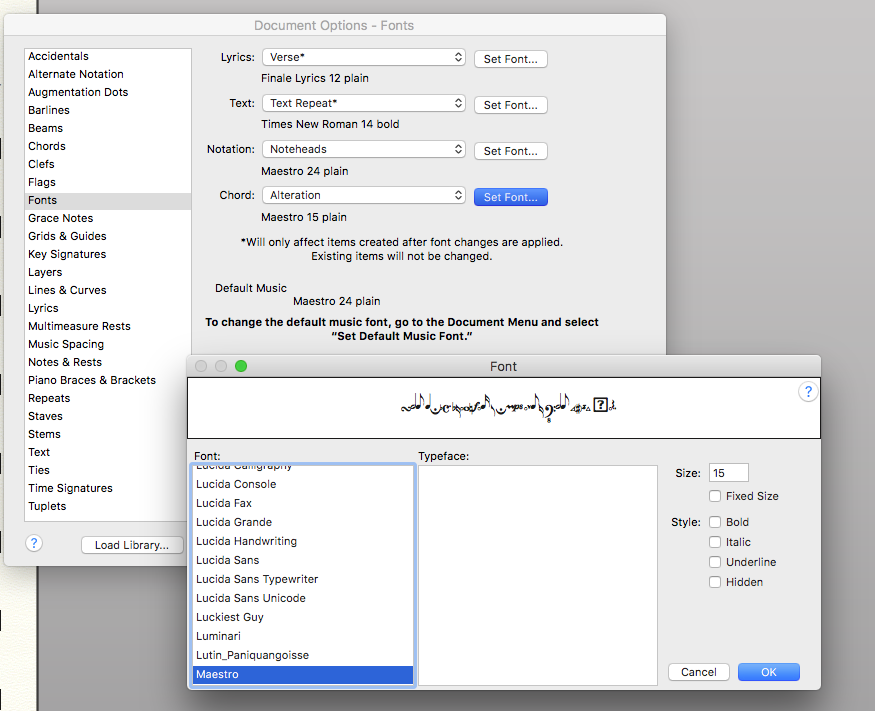The height and width of the screenshot is (711, 875).
Task: Open the Notation Noteheads dropdown
Action: point(364,150)
